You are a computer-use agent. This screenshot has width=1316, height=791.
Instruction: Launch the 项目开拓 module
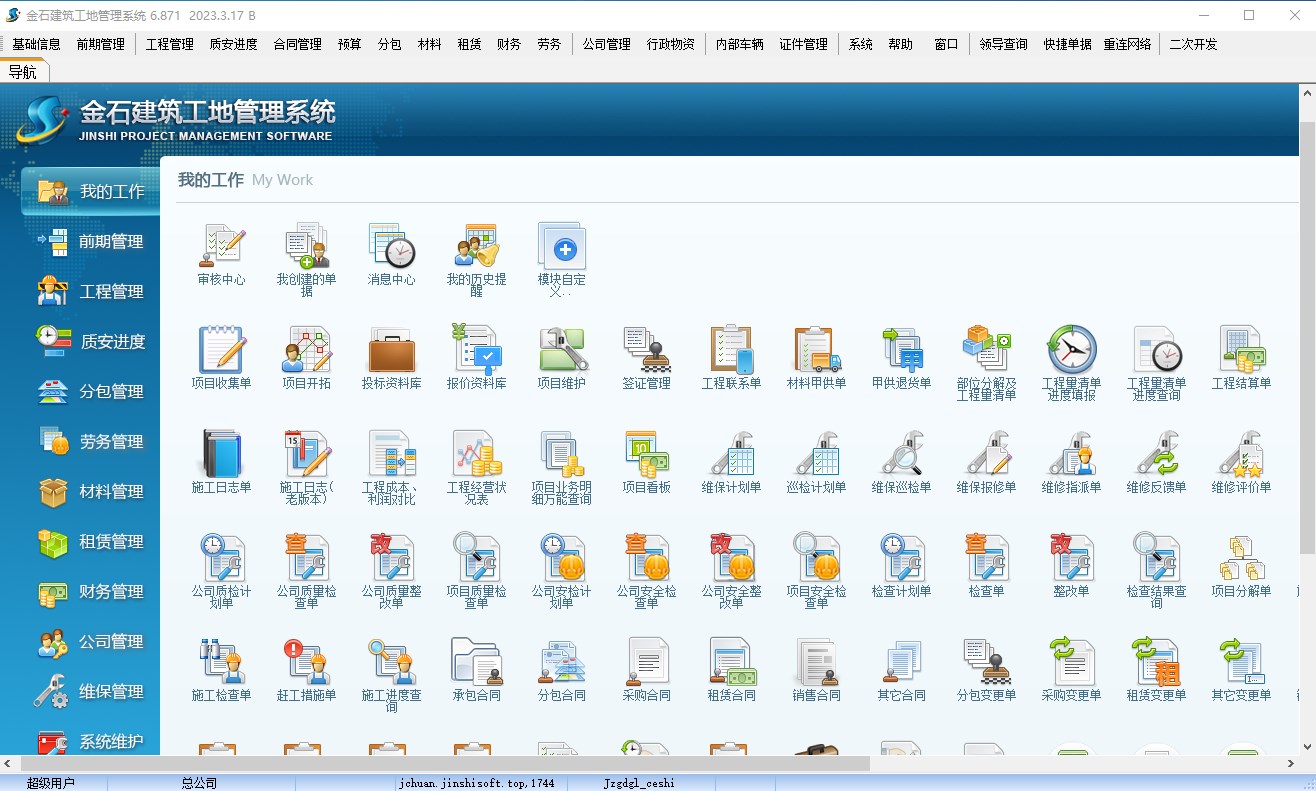coord(306,350)
